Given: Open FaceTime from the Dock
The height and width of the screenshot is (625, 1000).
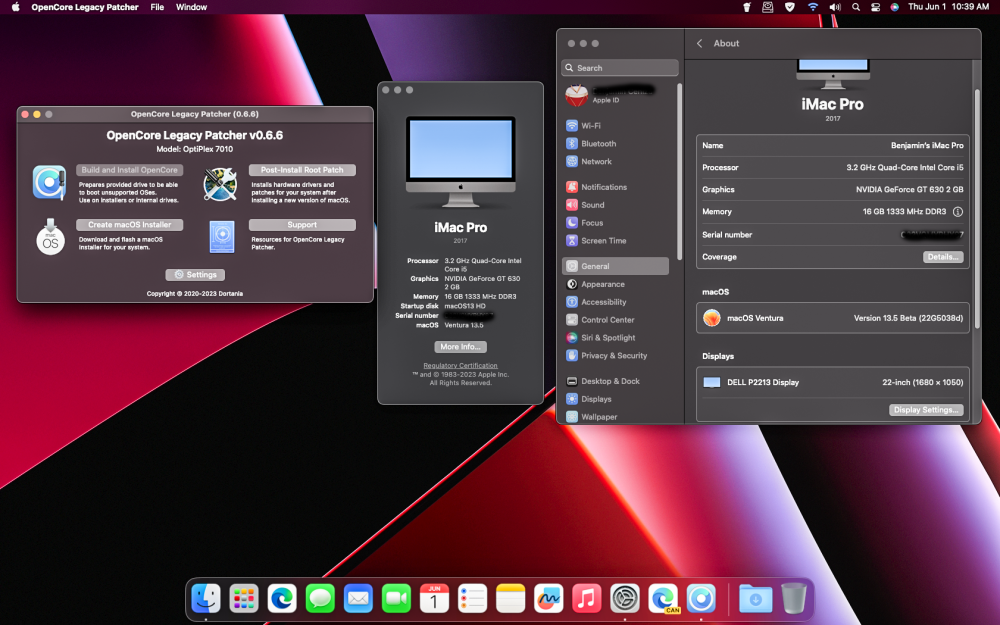Looking at the screenshot, I should [396, 599].
